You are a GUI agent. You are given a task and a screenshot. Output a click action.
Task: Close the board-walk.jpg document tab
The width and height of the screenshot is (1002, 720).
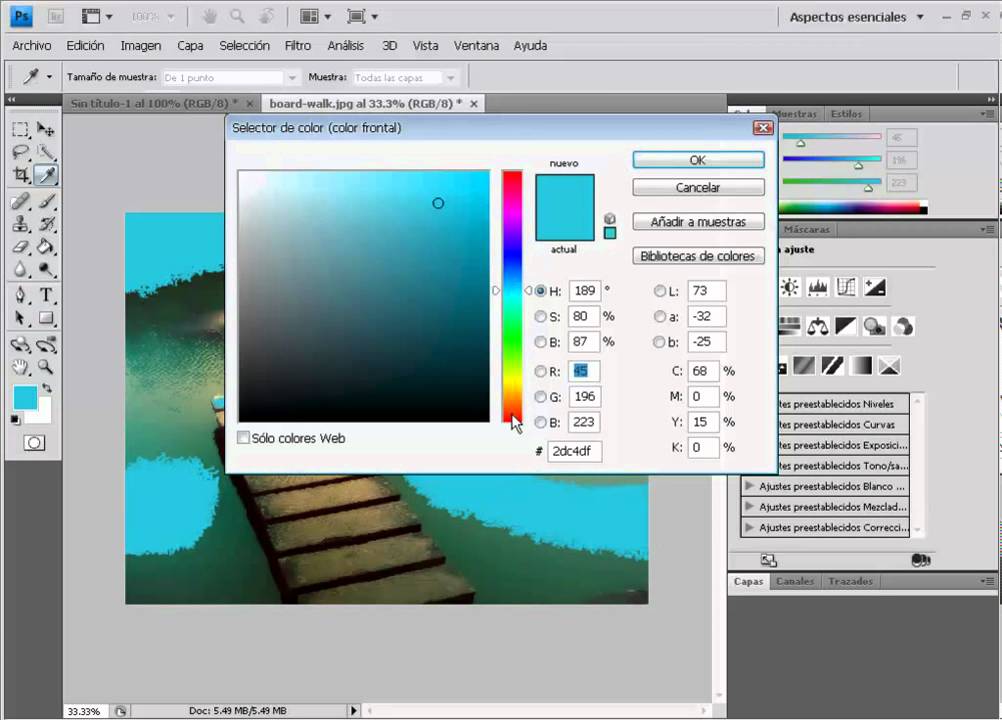(474, 103)
